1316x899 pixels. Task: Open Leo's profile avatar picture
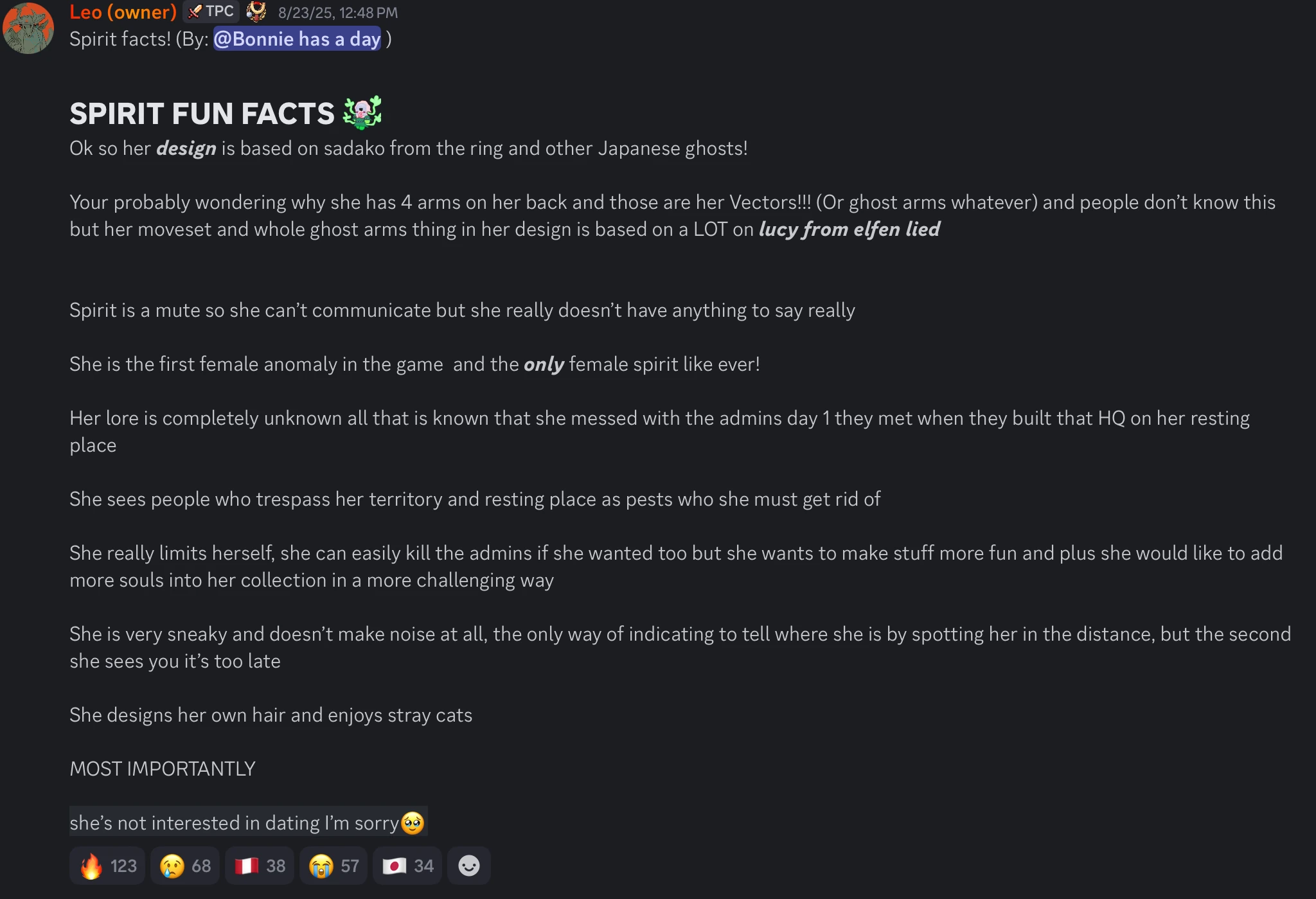point(28,28)
